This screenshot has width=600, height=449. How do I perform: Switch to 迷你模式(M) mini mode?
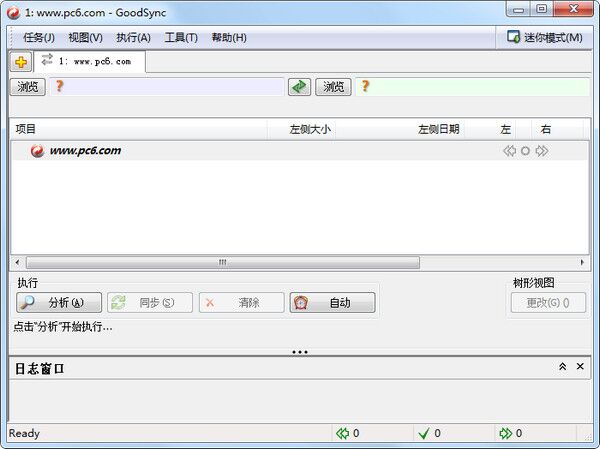click(x=545, y=38)
